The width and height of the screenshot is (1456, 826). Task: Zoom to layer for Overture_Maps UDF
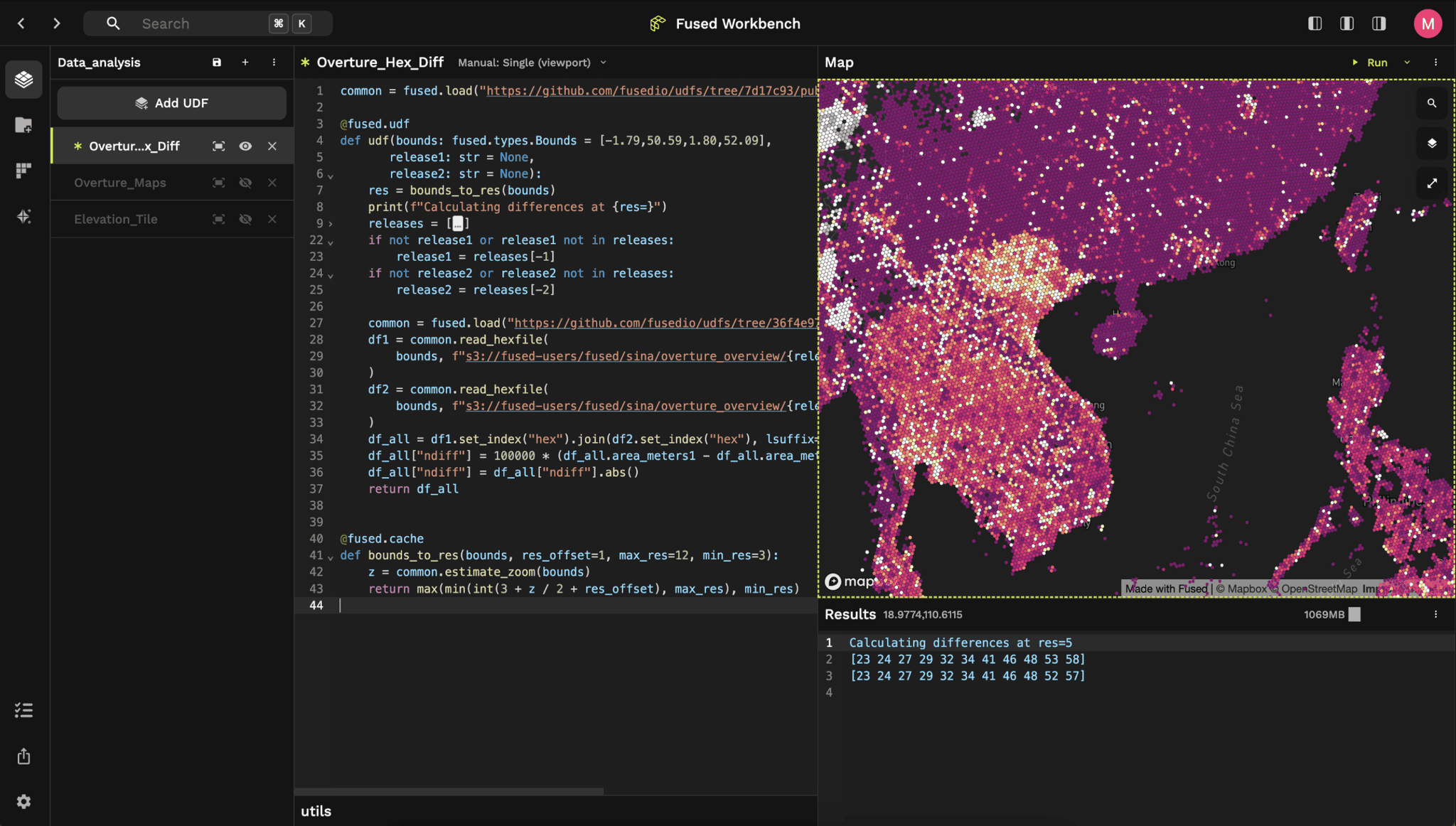click(218, 183)
